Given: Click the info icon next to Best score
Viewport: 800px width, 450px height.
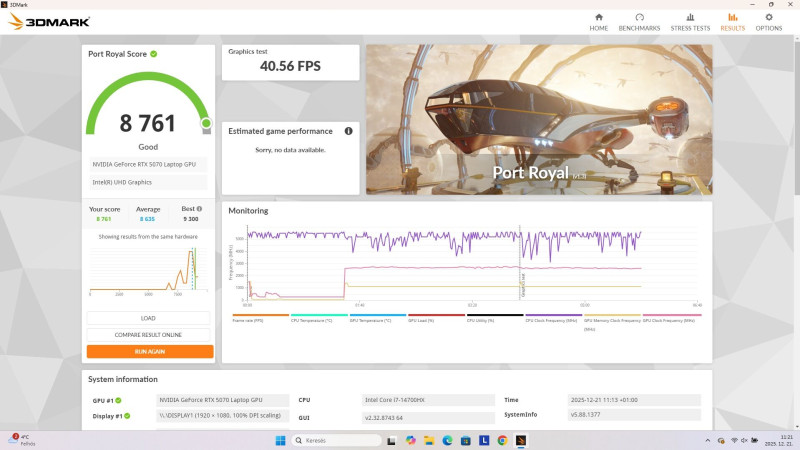Looking at the screenshot, I should (x=199, y=209).
